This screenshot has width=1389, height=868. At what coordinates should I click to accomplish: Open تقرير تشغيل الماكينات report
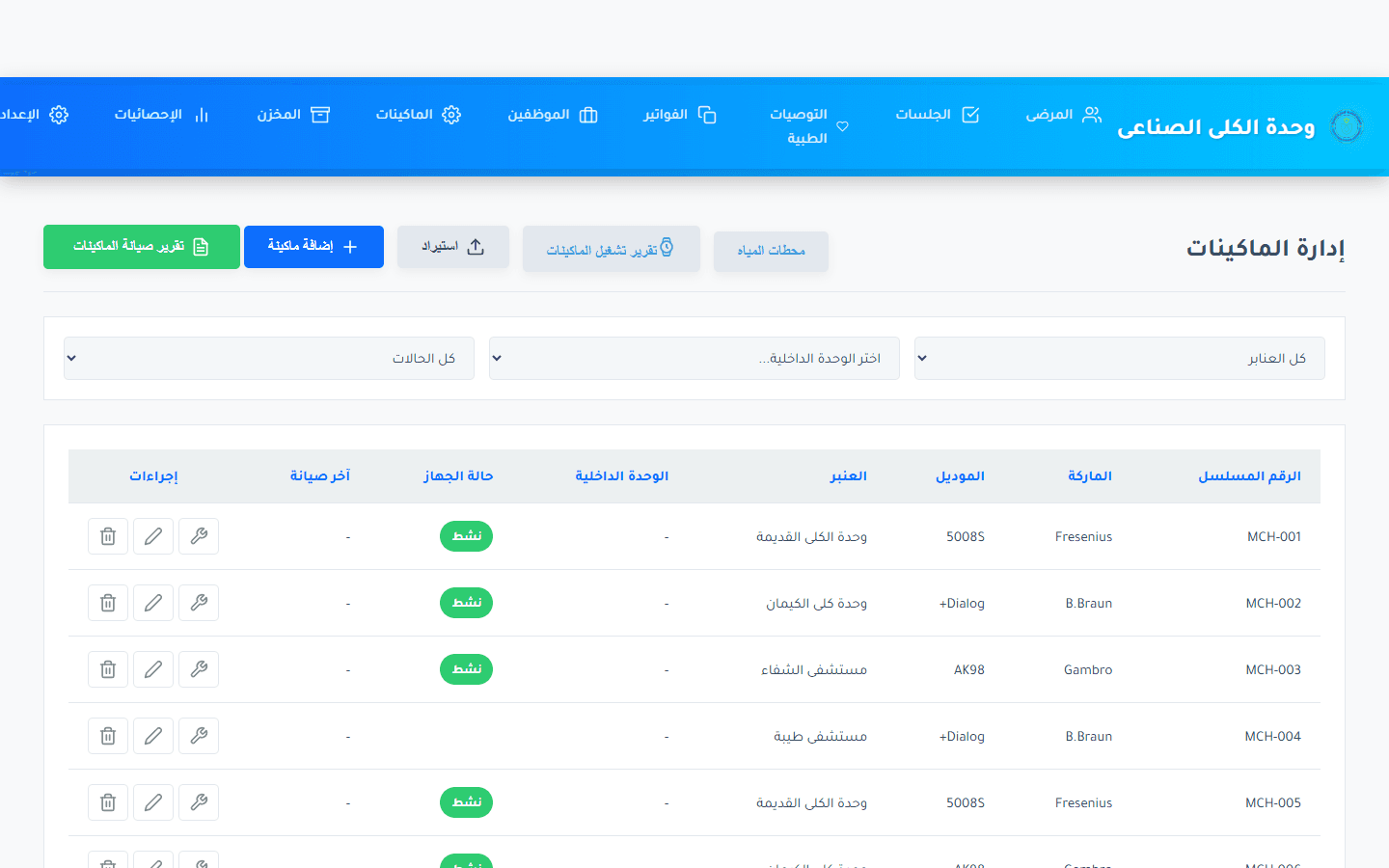tap(612, 249)
